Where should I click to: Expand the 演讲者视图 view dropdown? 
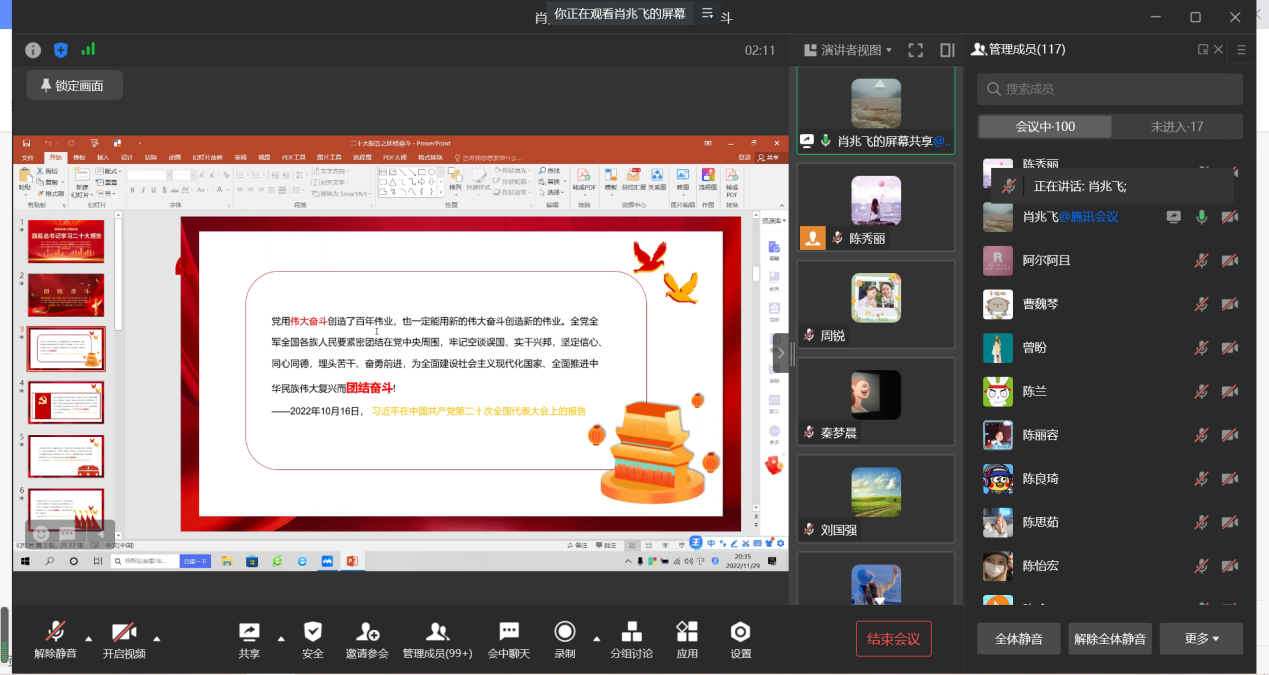[x=848, y=50]
